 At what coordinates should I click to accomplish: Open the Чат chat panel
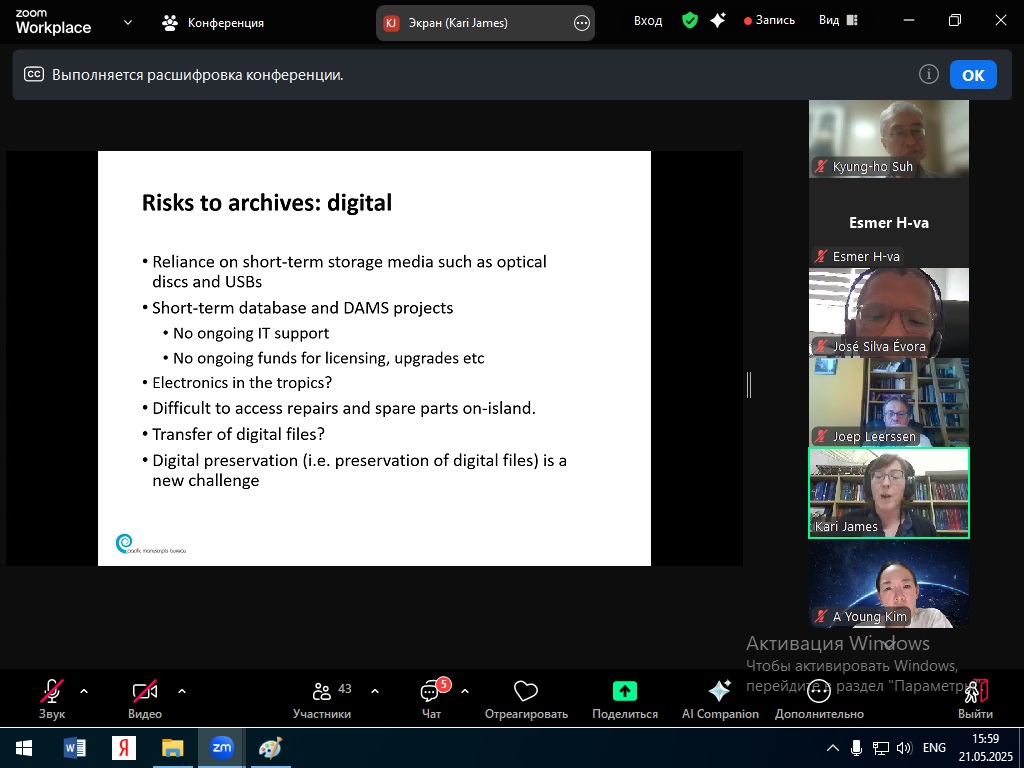pyautogui.click(x=432, y=698)
